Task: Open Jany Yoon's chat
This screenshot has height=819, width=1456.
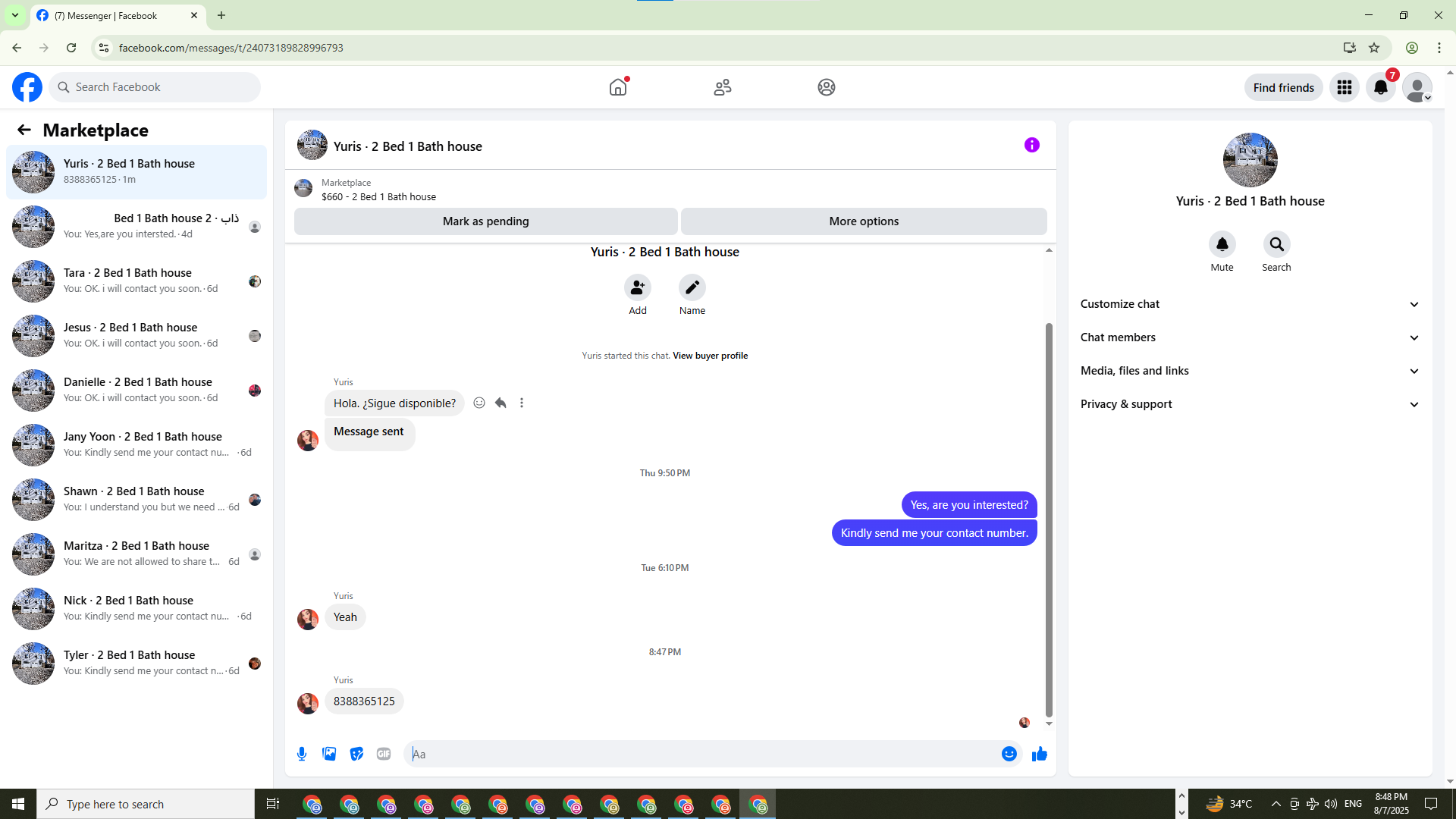Action: tap(136, 445)
